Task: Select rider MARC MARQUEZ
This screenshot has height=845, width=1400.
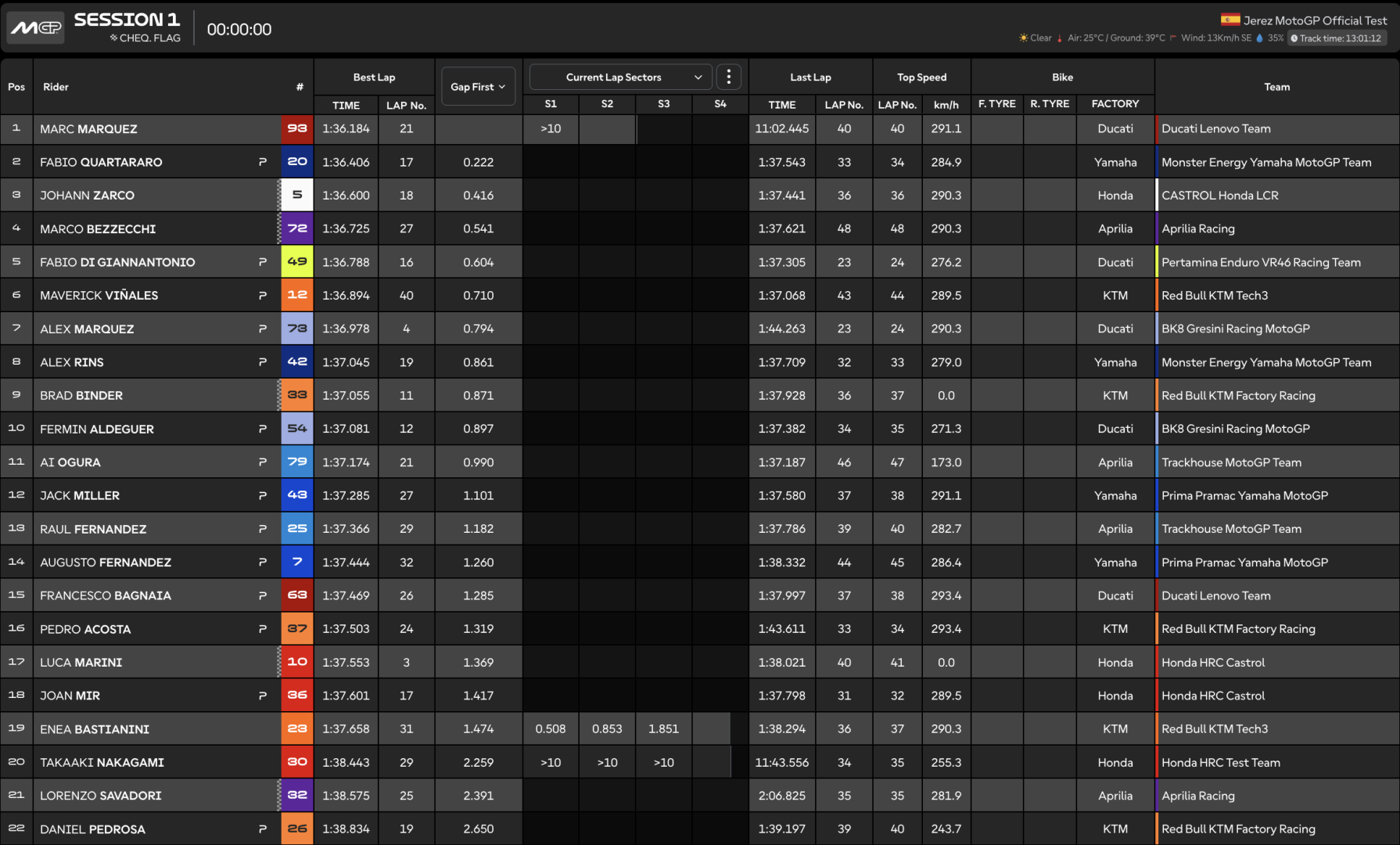Action: 88,129
